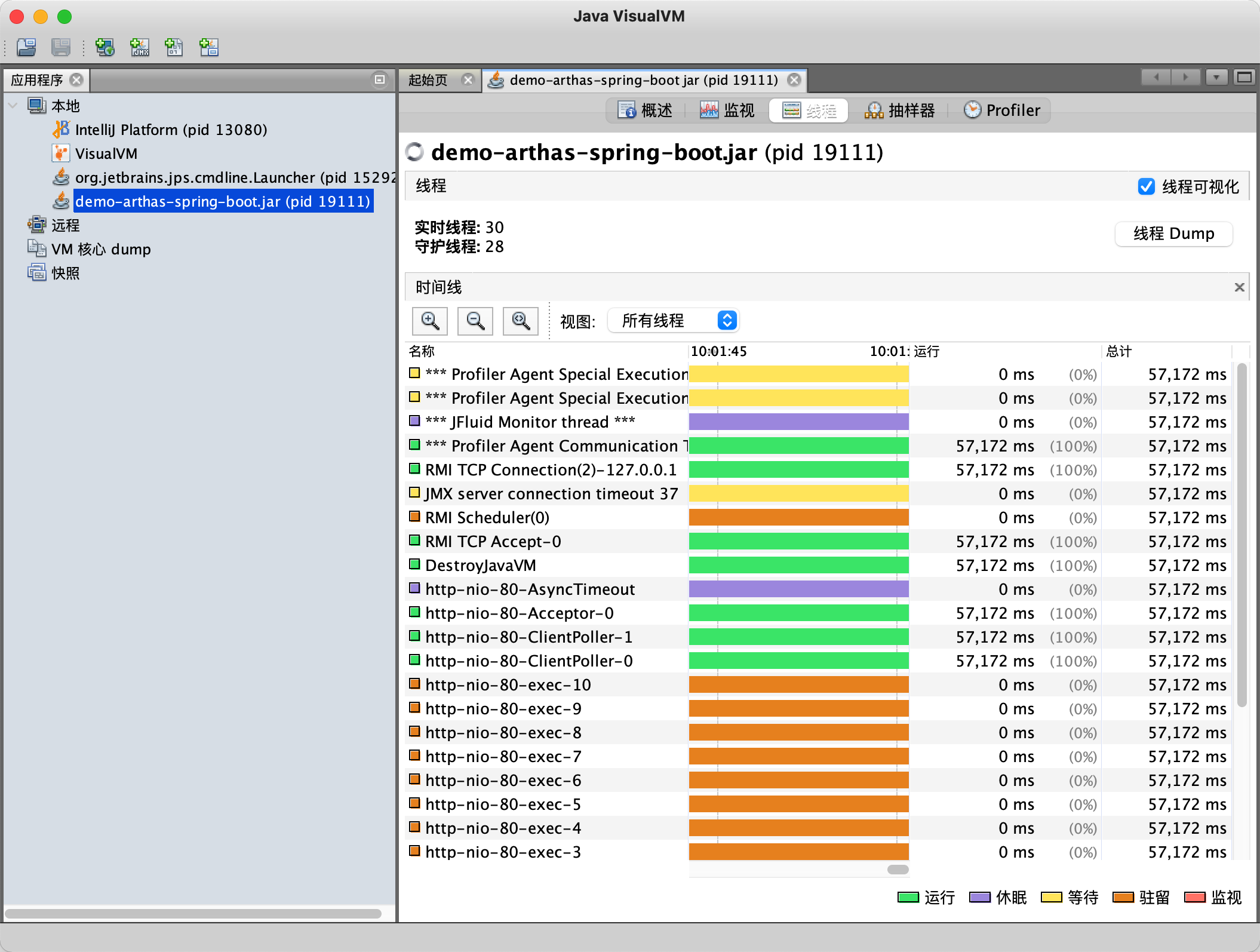Click the computer icon next to 本地
The image size is (1260, 952).
click(x=37, y=106)
